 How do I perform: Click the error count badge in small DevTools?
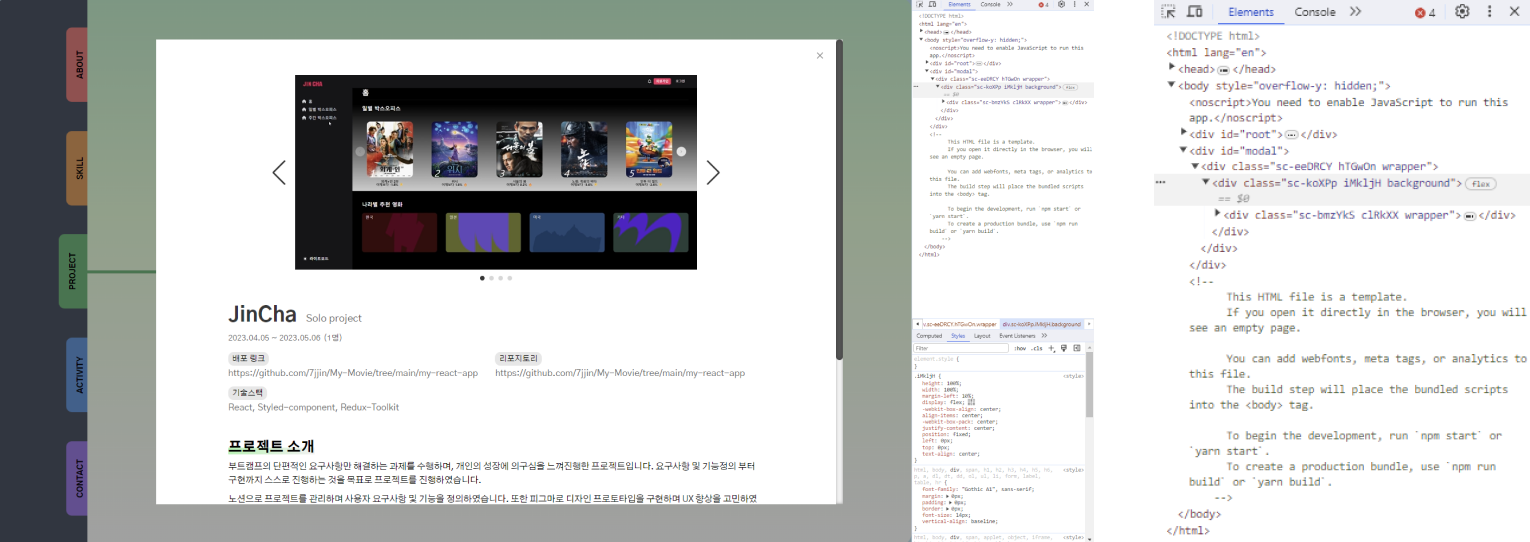click(1043, 5)
